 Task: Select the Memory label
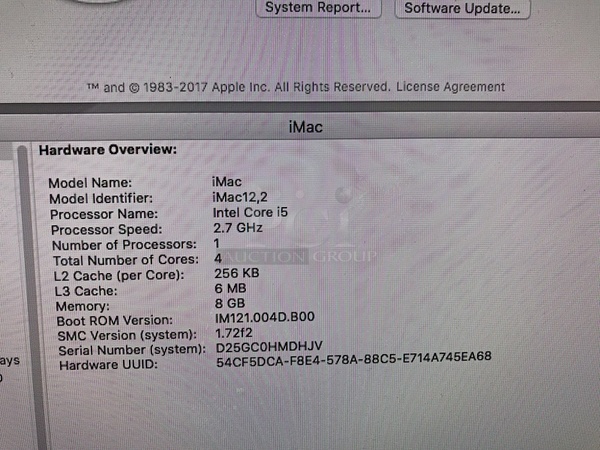83,306
